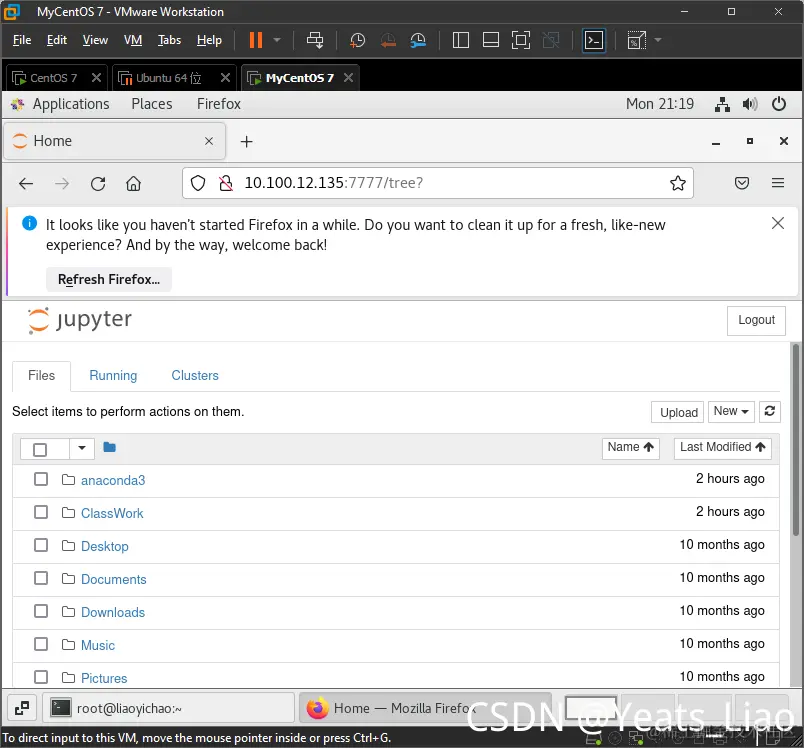This screenshot has height=748, width=804.
Task: Click the tracking protection shield icon
Action: point(198,183)
